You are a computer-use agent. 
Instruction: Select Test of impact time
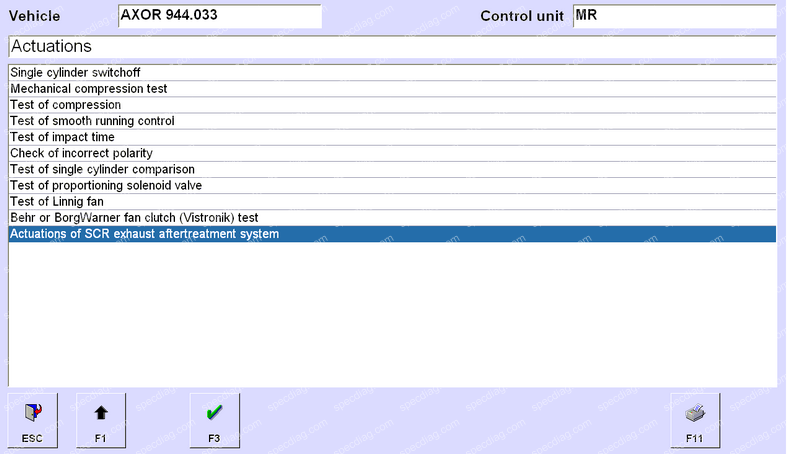(x=62, y=137)
